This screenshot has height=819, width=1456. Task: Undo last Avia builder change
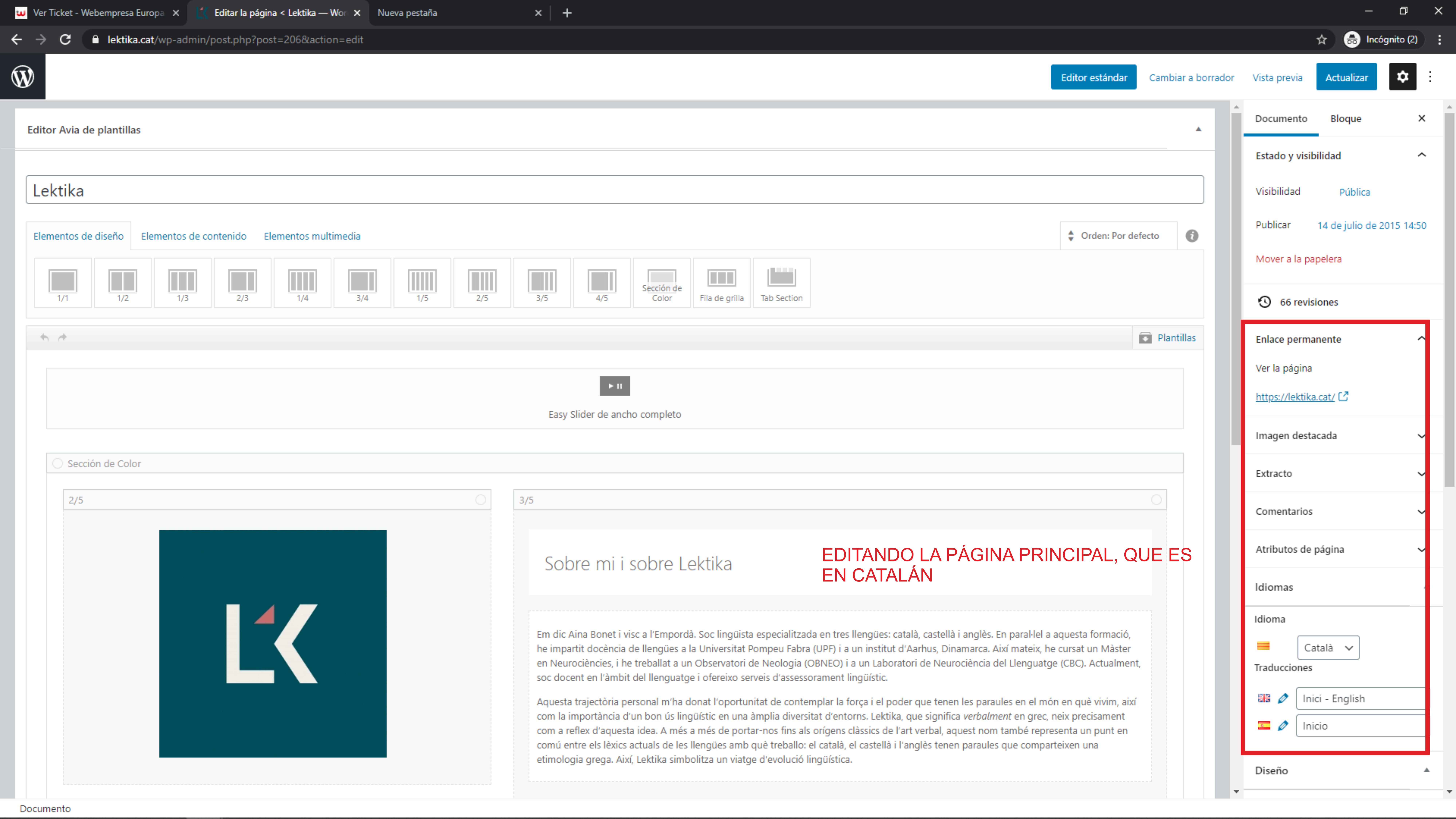click(45, 337)
